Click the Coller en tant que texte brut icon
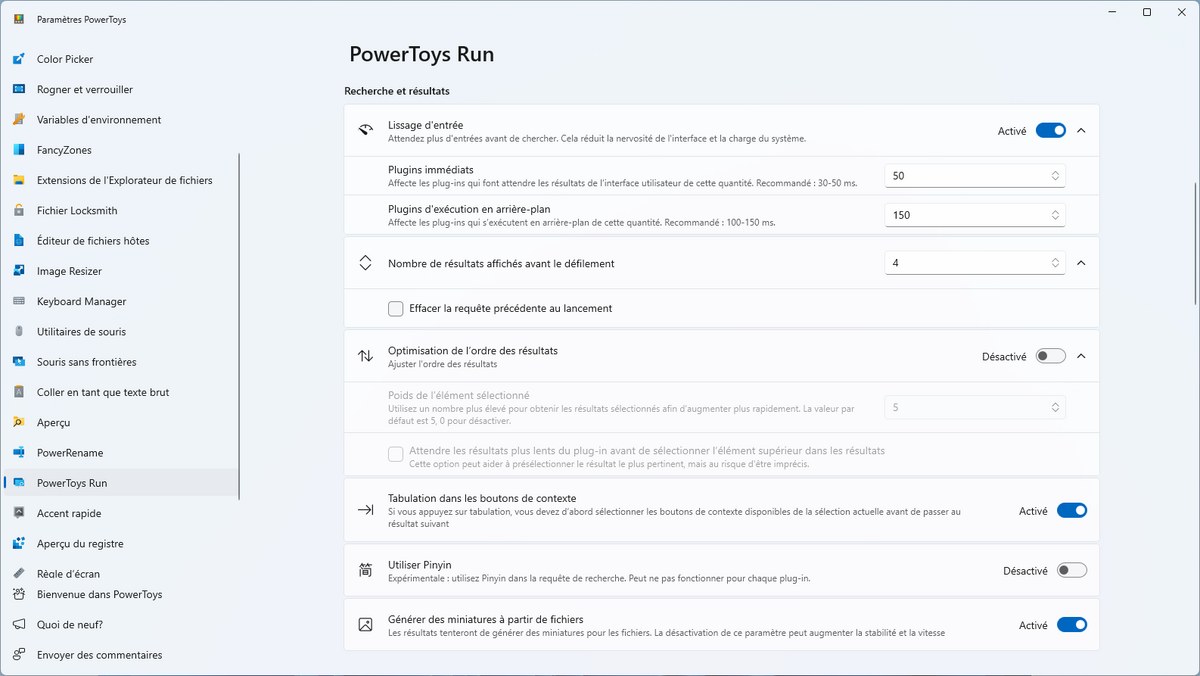Image resolution: width=1200 pixels, height=676 pixels. coord(18,392)
